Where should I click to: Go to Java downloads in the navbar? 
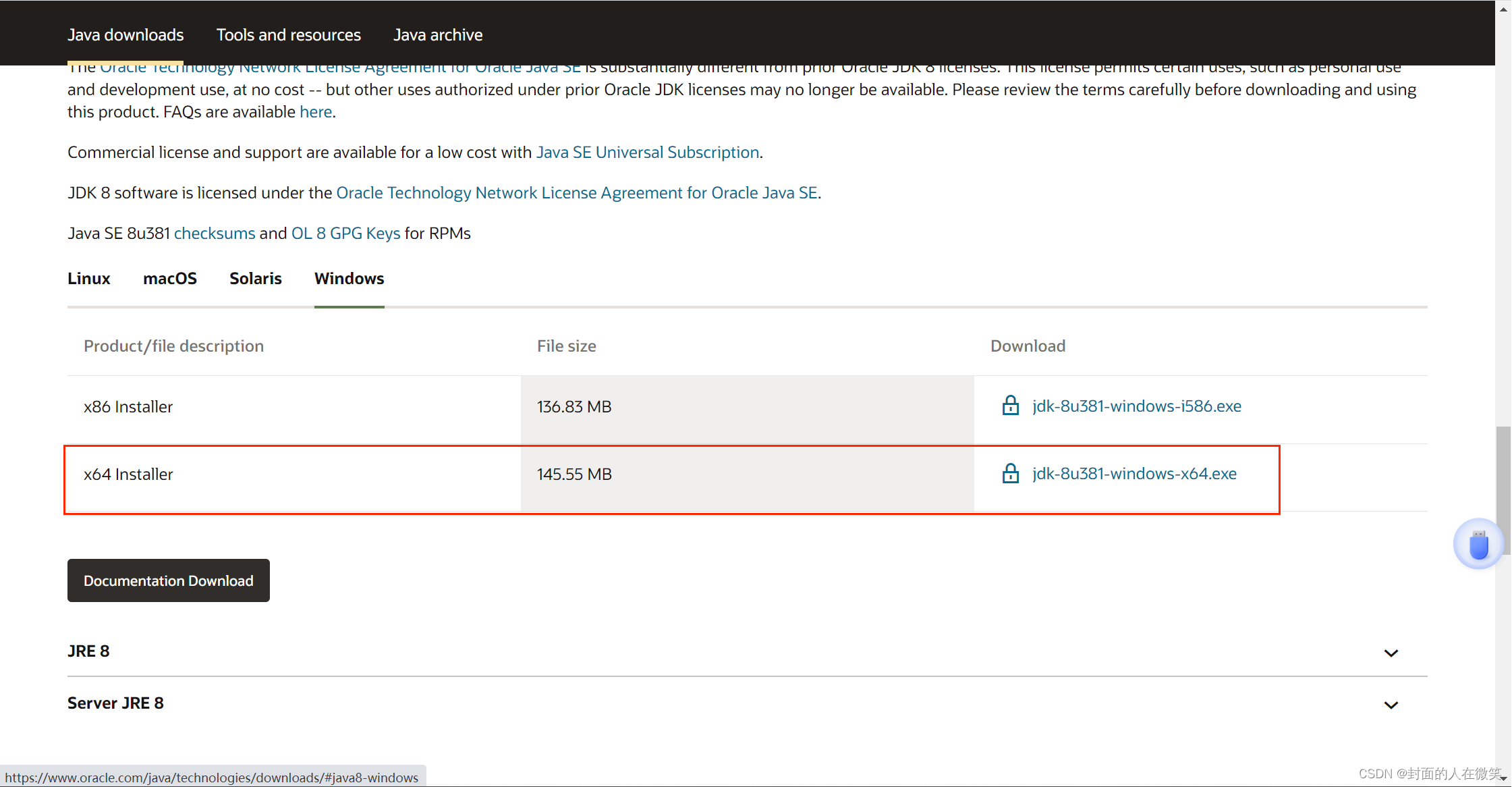125,34
